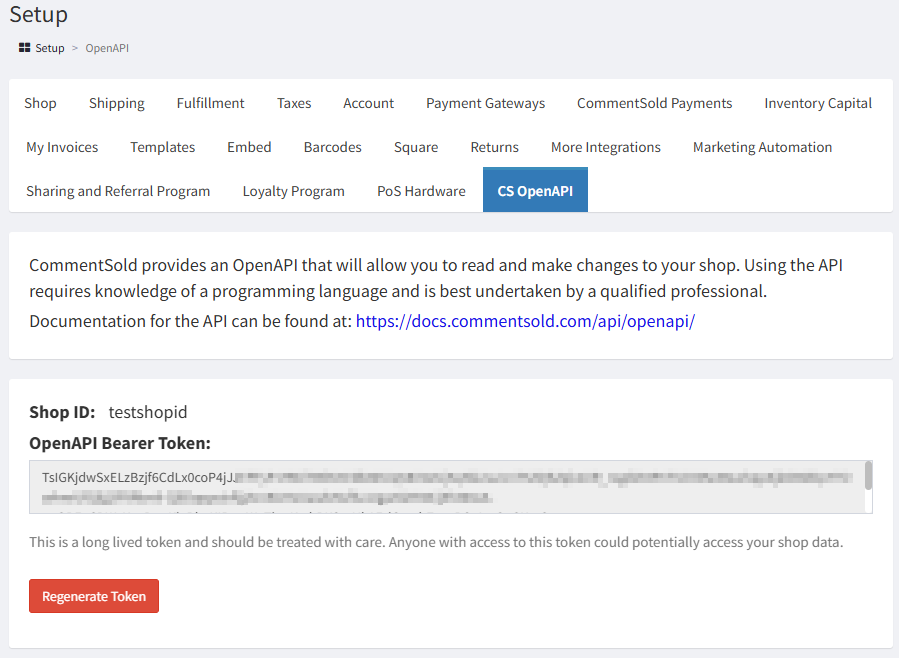Image resolution: width=899 pixels, height=658 pixels.
Task: Click the OpenAPI Bearer Token label
Action: point(120,443)
